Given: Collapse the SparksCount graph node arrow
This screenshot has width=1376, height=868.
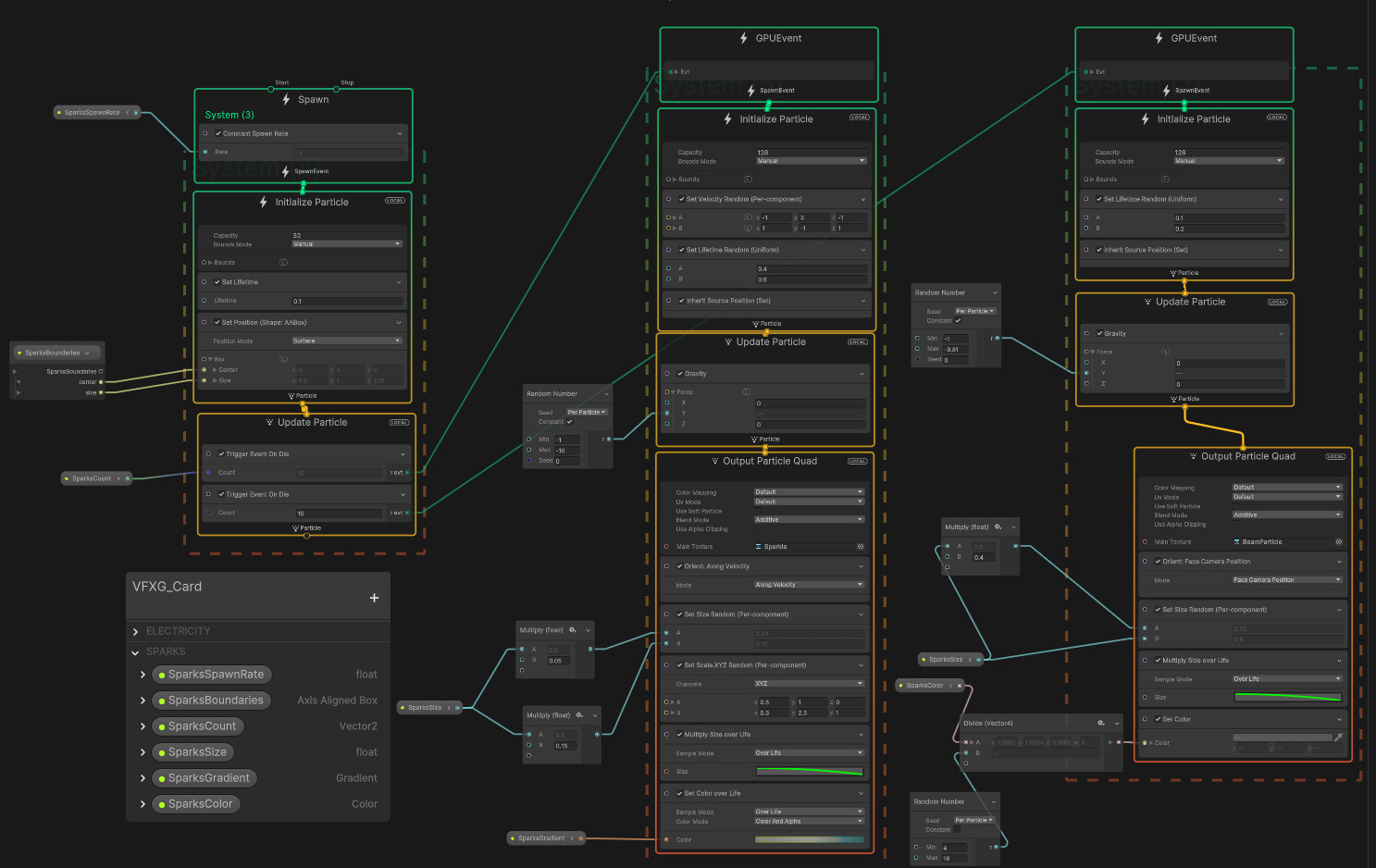Looking at the screenshot, I should point(118,478).
